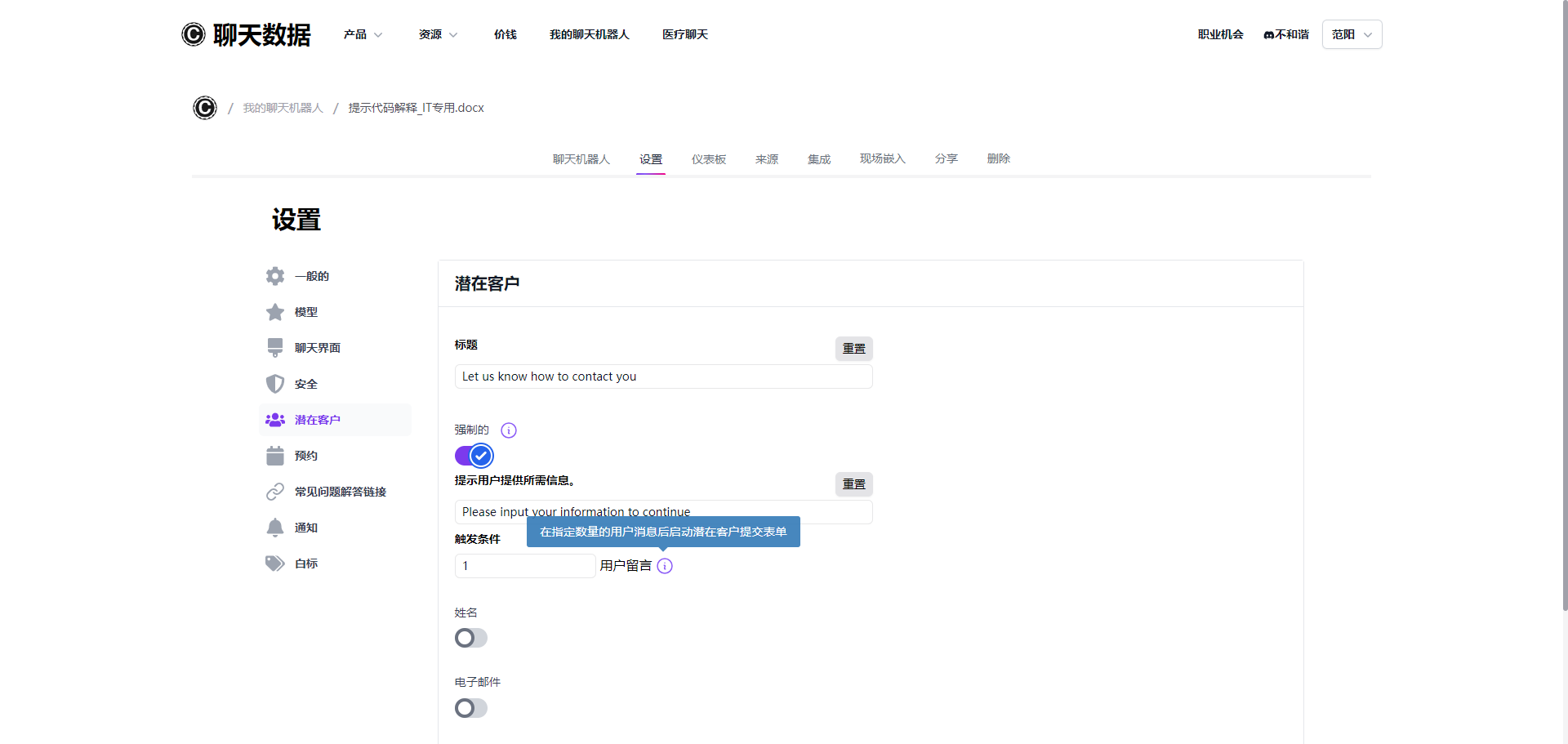Open the 范阳 account dropdown
Image resolution: width=1568 pixels, height=744 pixels.
coord(1352,34)
